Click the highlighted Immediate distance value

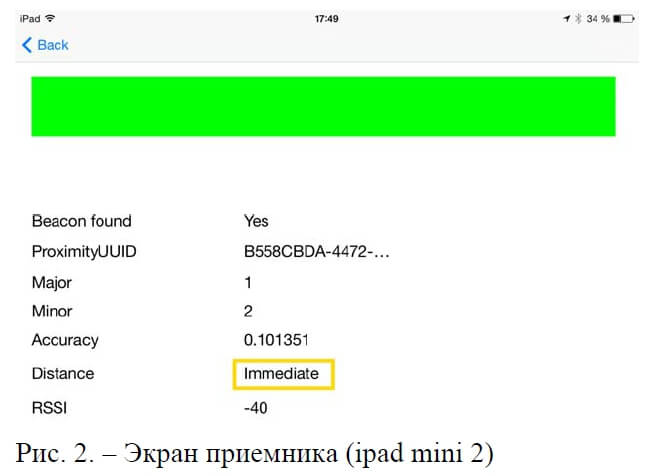281,374
